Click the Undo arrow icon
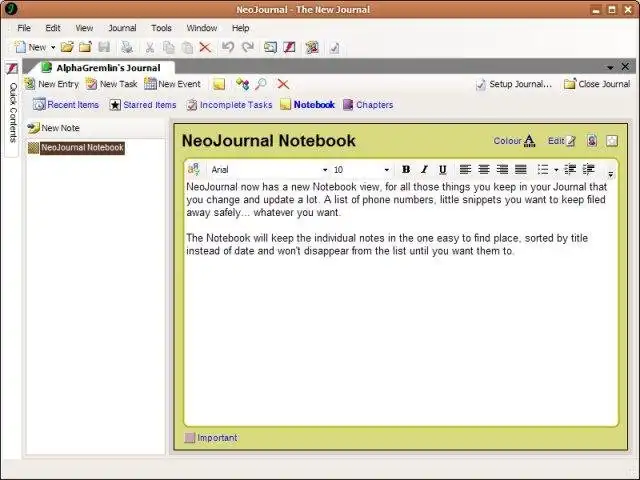This screenshot has height=480, width=640. point(228,47)
